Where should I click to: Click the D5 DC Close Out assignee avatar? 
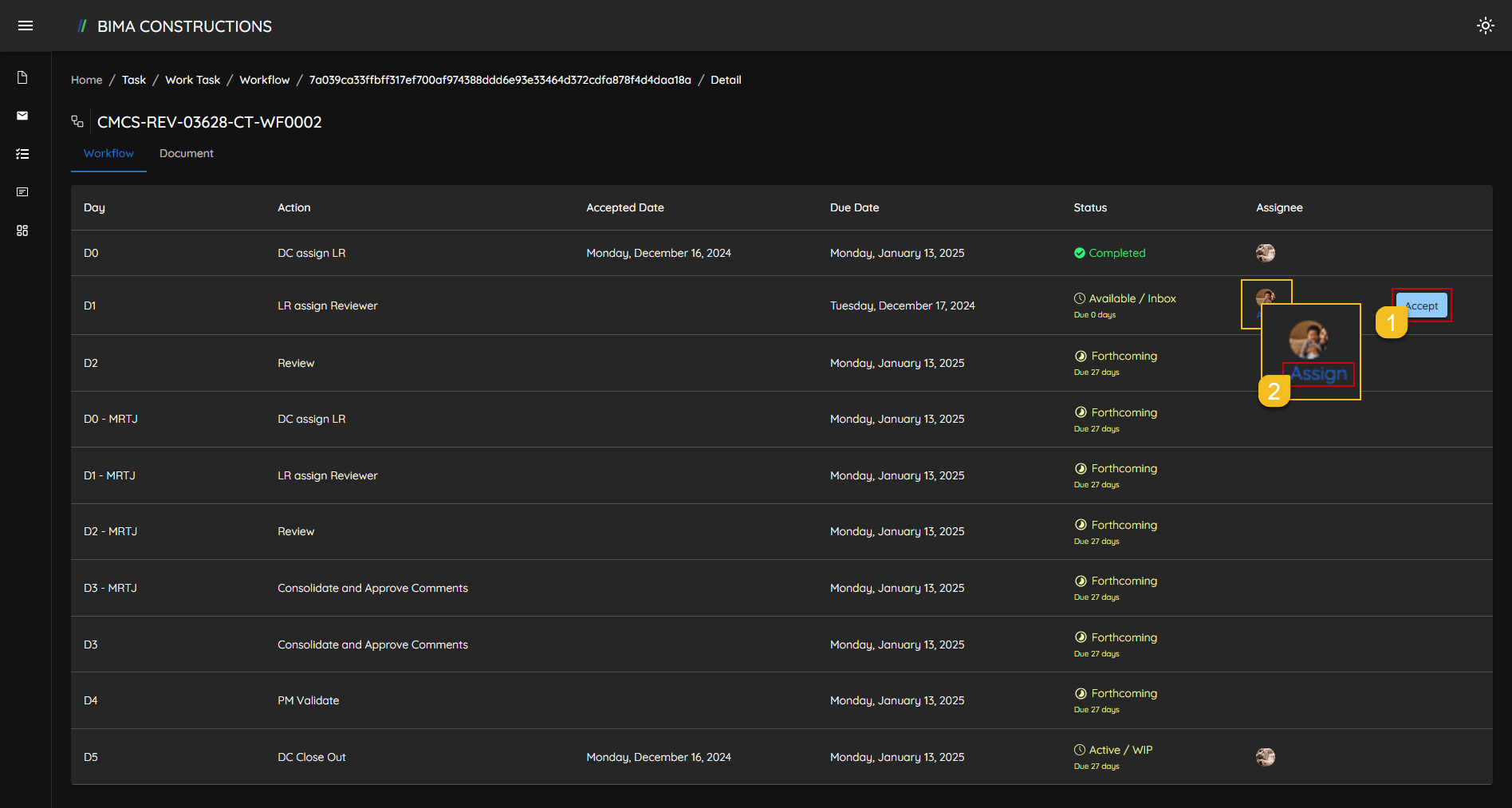1265,757
